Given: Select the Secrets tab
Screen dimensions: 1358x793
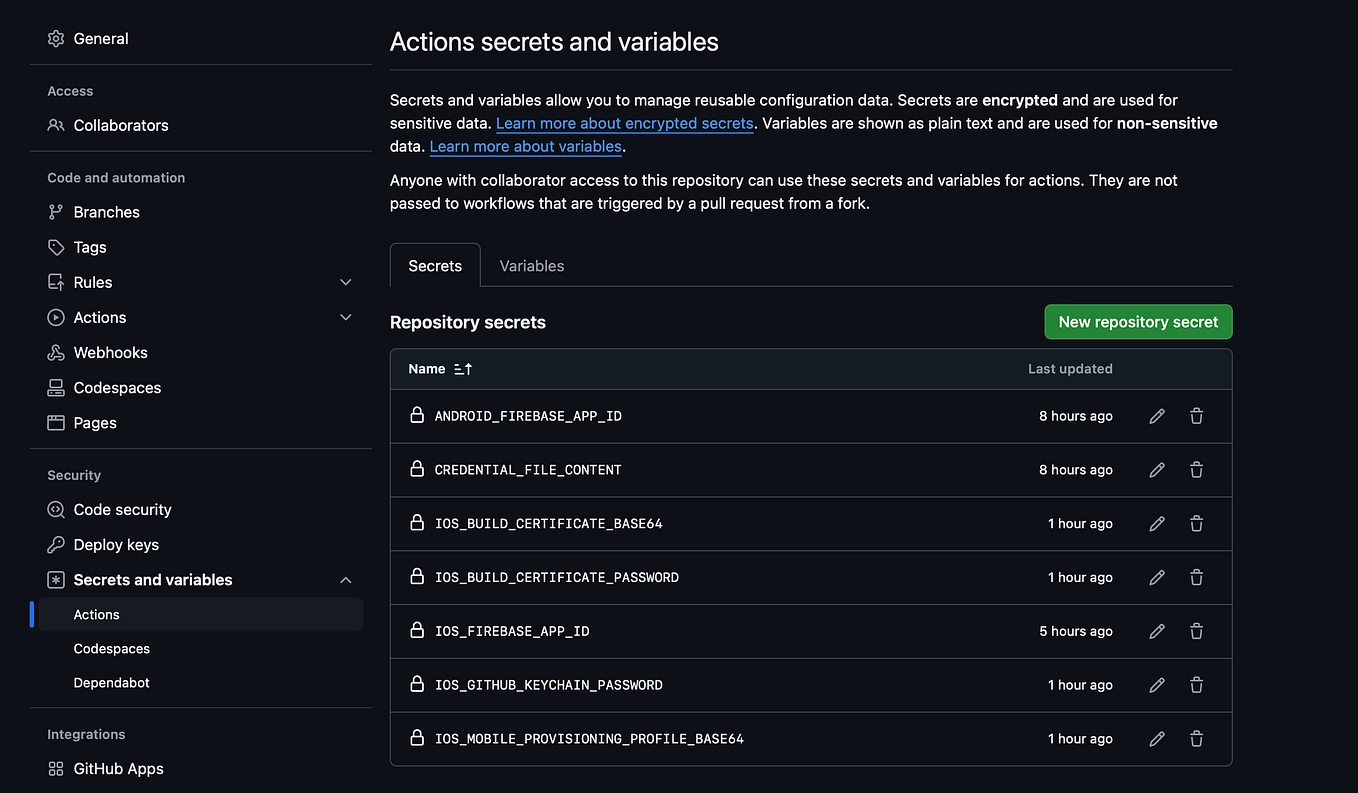Looking at the screenshot, I should (435, 266).
